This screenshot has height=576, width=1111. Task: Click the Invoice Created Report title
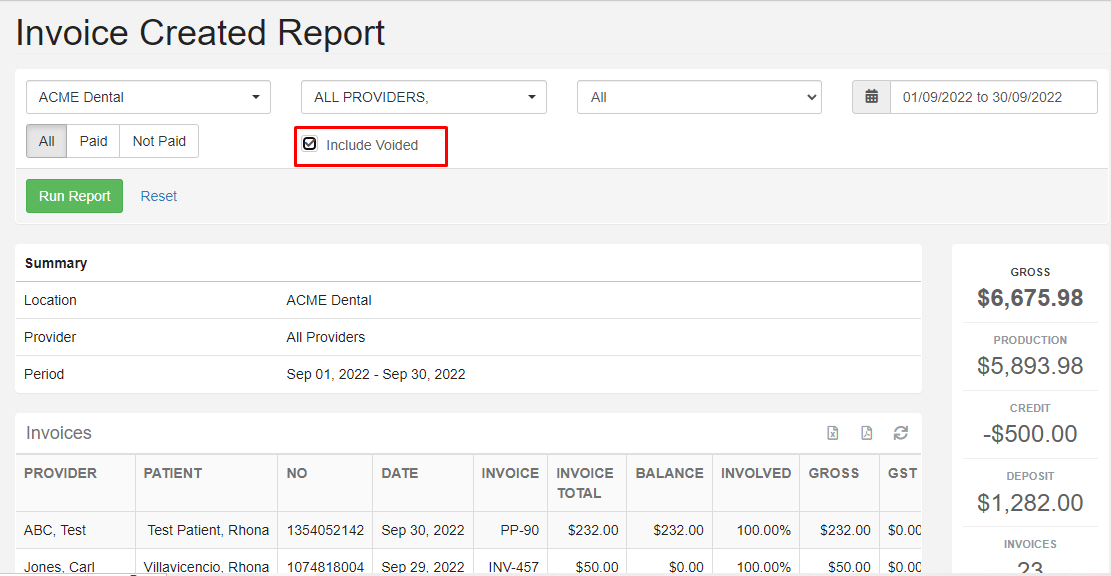coord(201,33)
